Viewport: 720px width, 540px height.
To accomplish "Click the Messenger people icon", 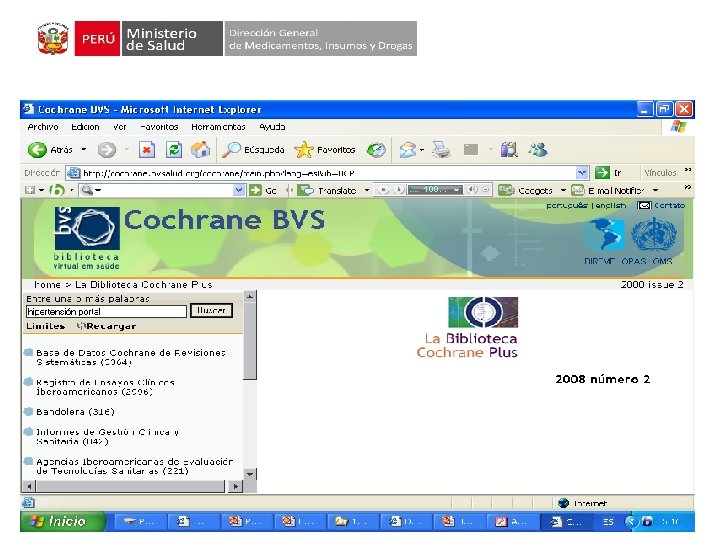I will tap(537, 150).
